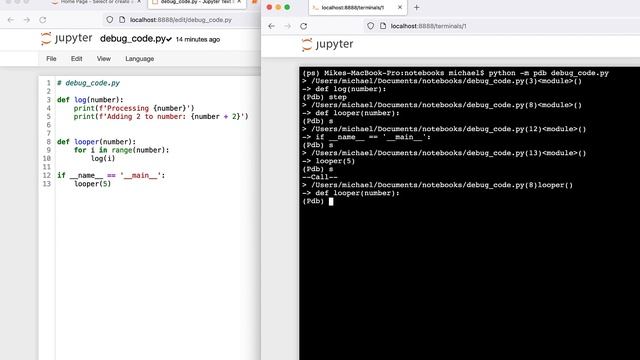
Task: Click the '(Pdb) step' terminal line
Action: (324, 97)
